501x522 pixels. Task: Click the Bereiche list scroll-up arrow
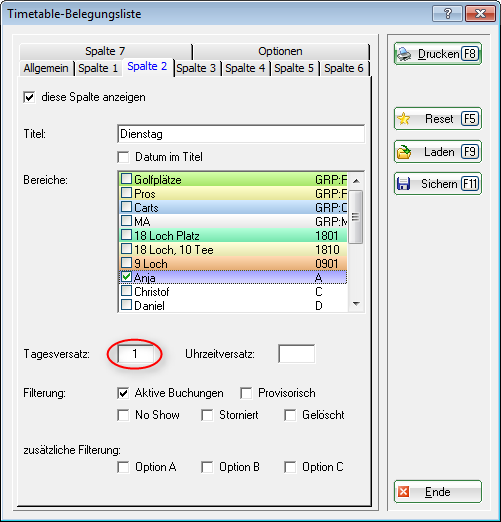coord(356,181)
